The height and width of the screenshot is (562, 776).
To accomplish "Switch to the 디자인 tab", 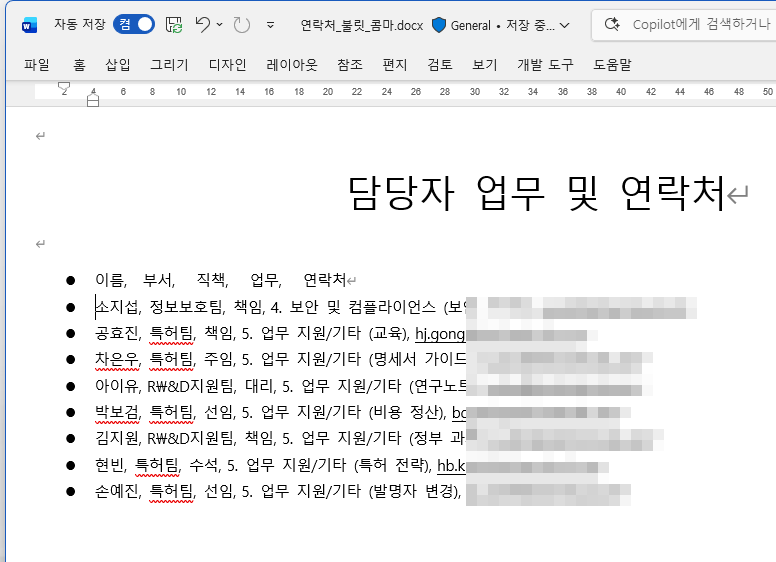I will click(227, 65).
